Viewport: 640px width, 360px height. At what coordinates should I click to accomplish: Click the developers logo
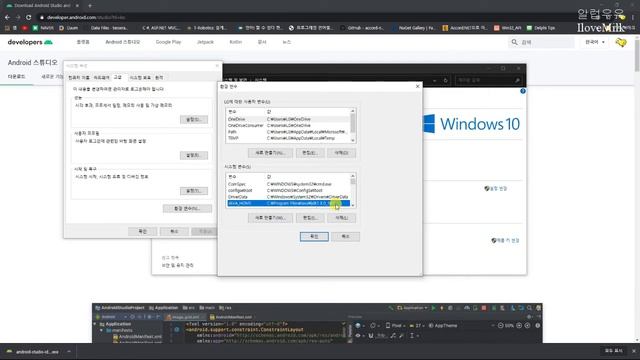30,42
